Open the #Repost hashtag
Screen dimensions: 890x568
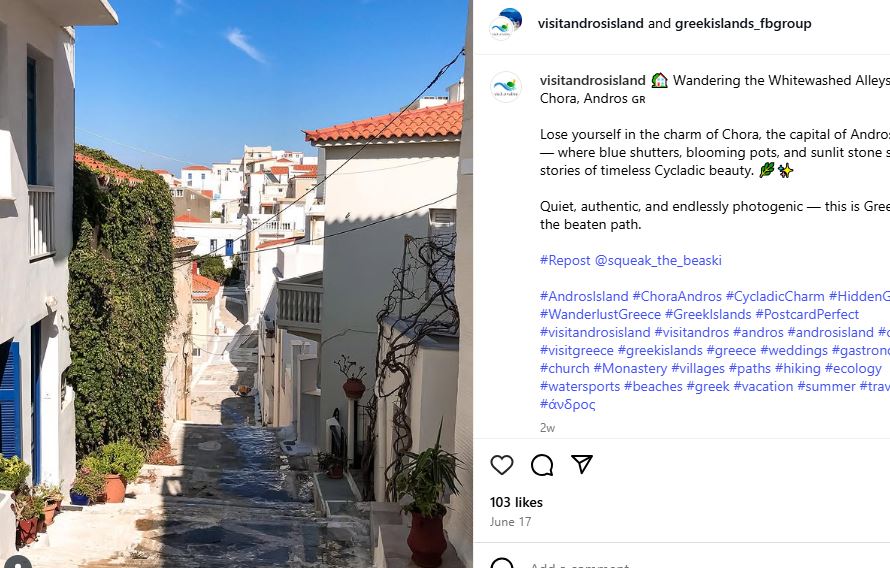click(x=565, y=260)
